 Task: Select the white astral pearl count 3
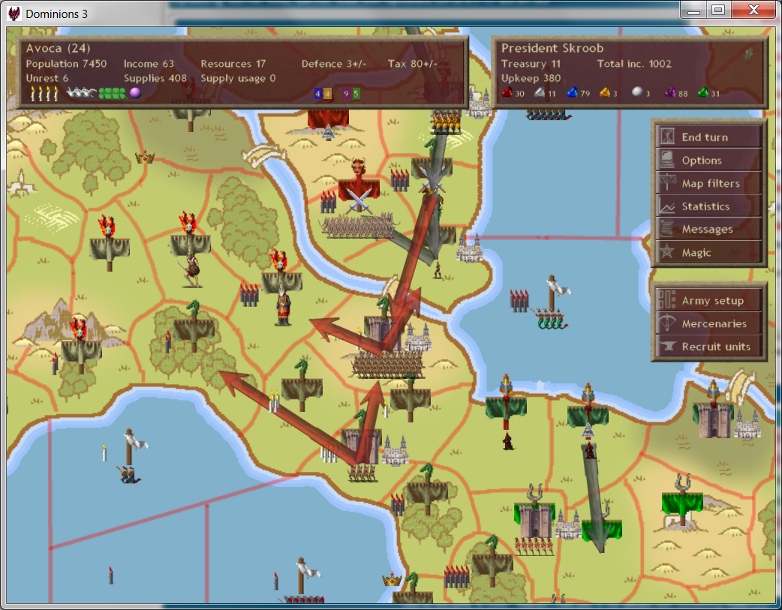tap(641, 93)
